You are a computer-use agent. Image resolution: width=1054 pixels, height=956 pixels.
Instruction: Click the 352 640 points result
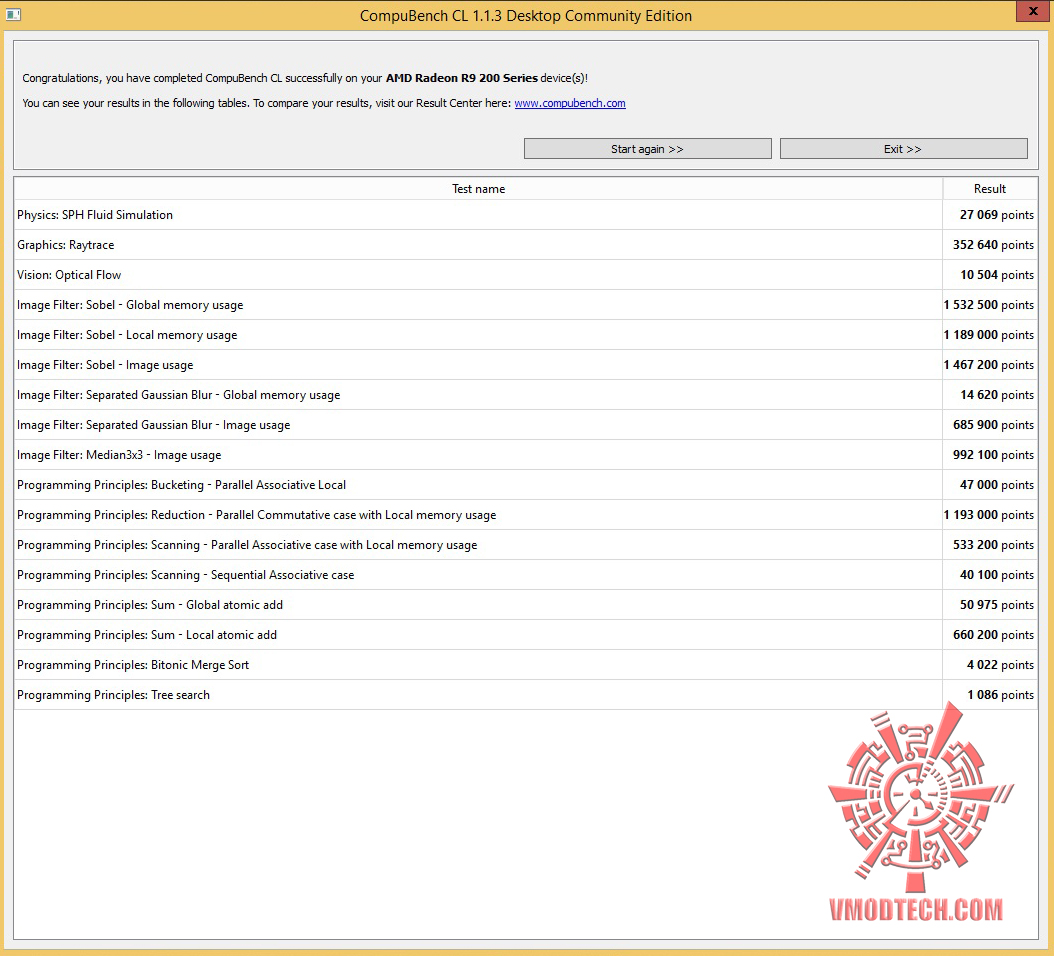[993, 245]
